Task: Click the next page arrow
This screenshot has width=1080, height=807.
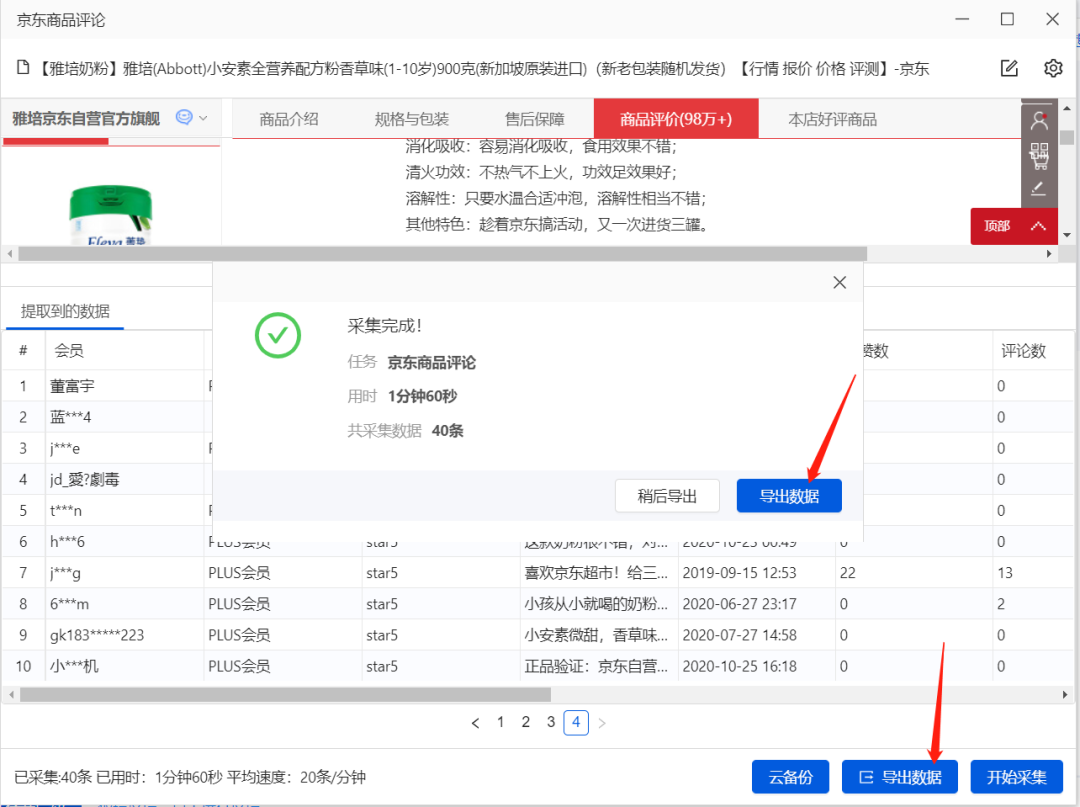Action: (x=602, y=723)
